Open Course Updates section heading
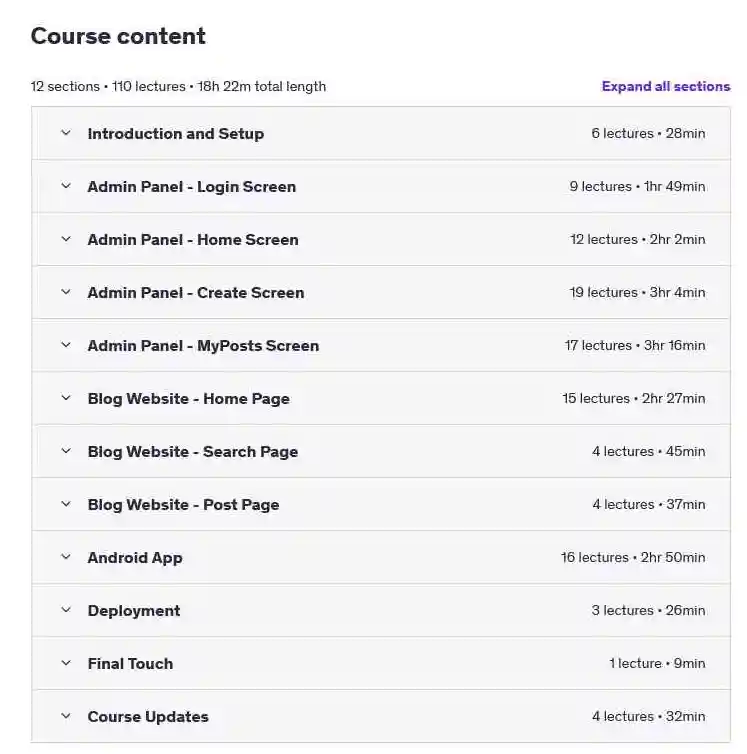The image size is (747, 754). (148, 716)
